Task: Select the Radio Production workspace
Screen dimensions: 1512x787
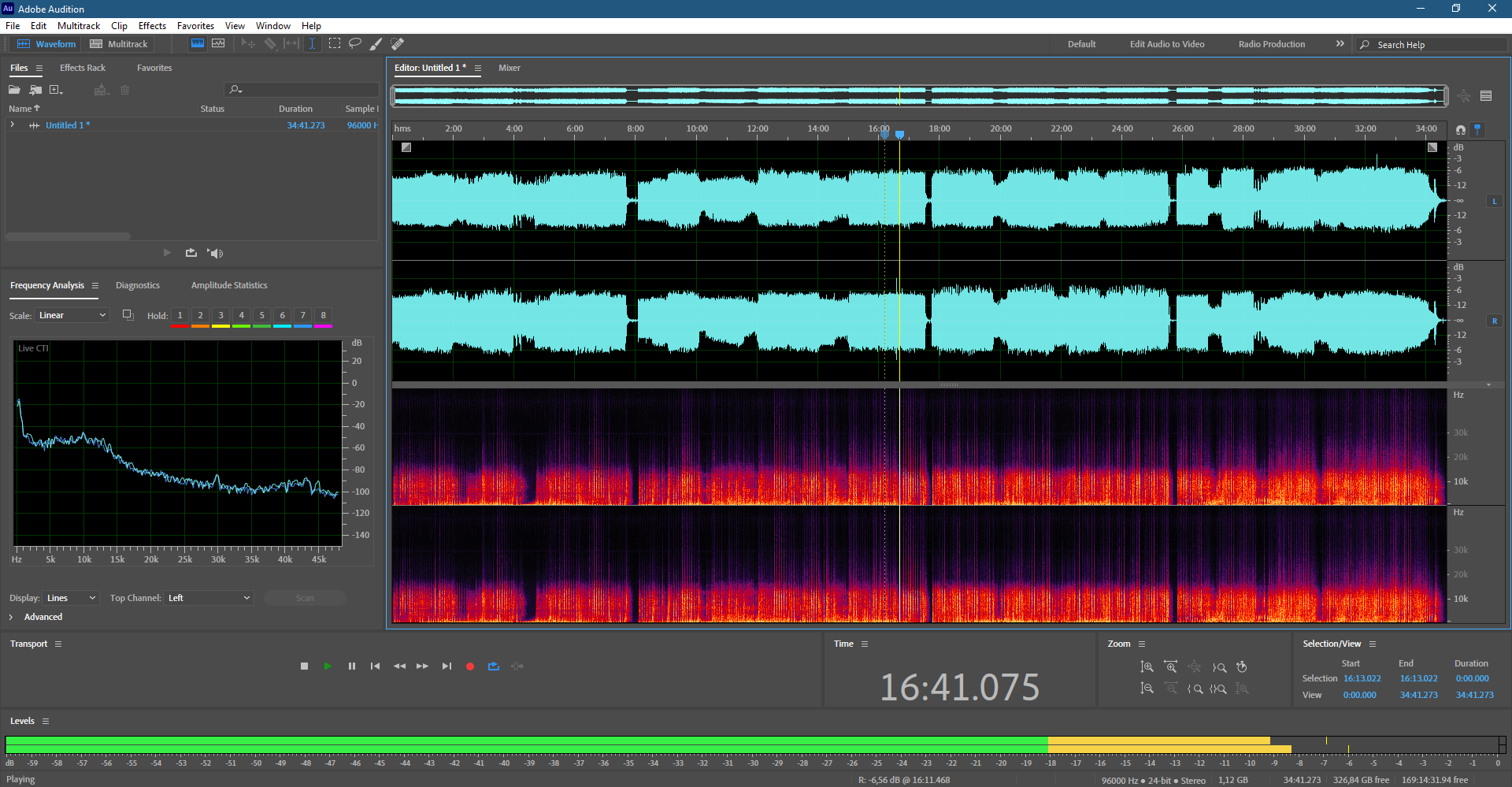Action: click(x=1271, y=44)
